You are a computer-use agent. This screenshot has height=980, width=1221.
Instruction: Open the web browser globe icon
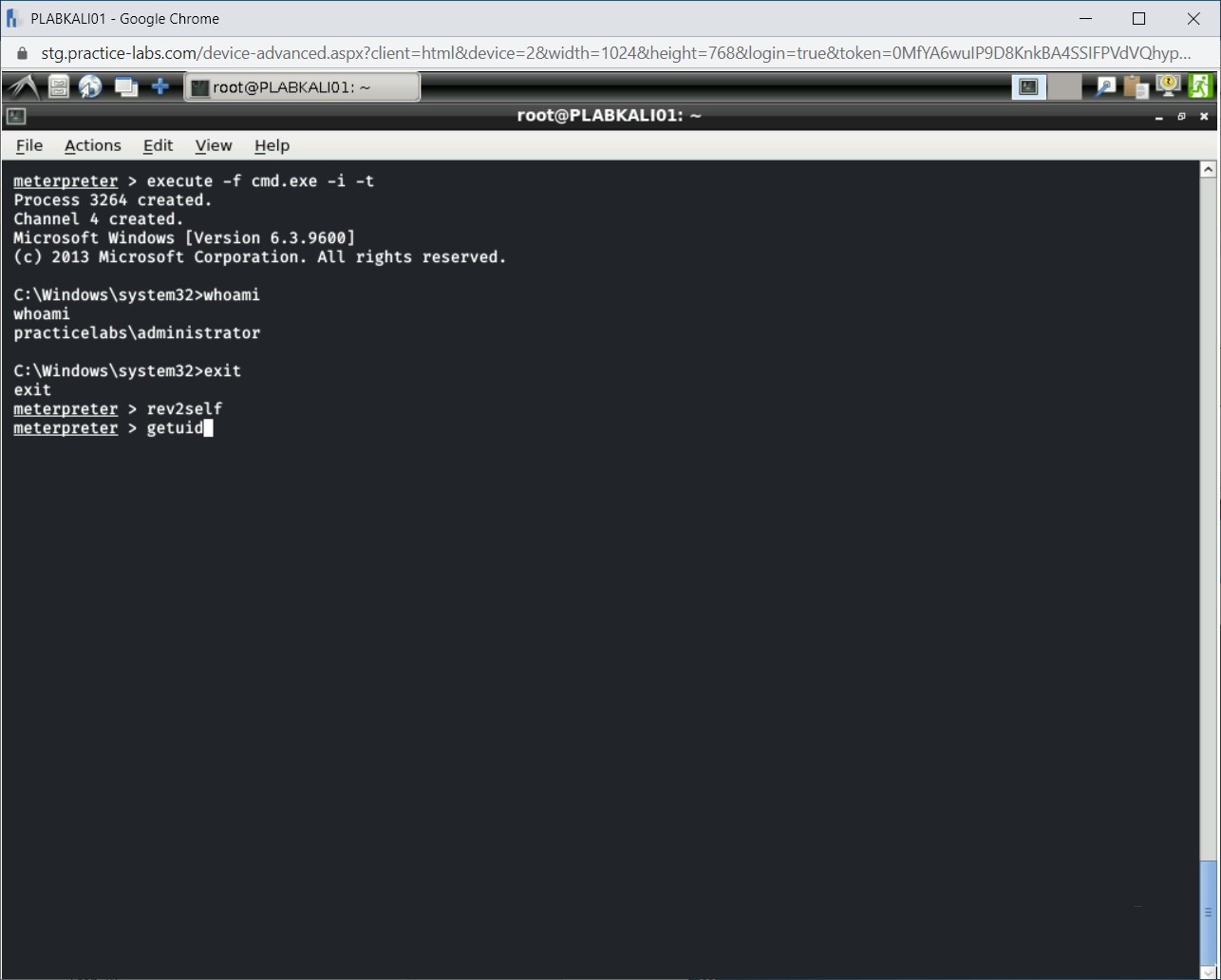click(x=91, y=87)
